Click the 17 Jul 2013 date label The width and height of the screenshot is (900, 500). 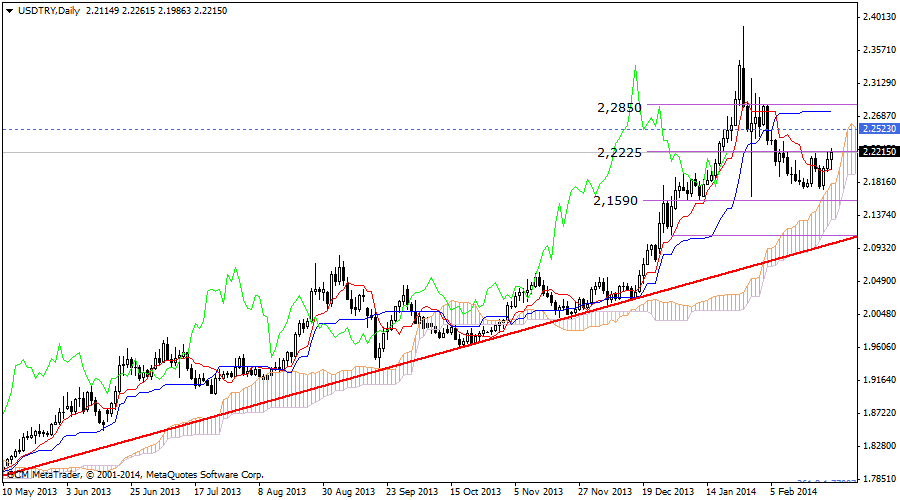[218, 491]
